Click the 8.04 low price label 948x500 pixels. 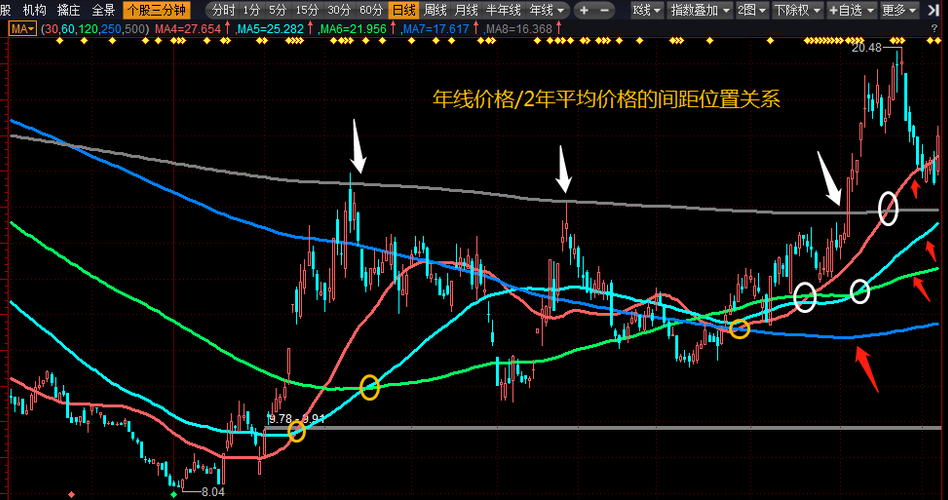(213, 492)
